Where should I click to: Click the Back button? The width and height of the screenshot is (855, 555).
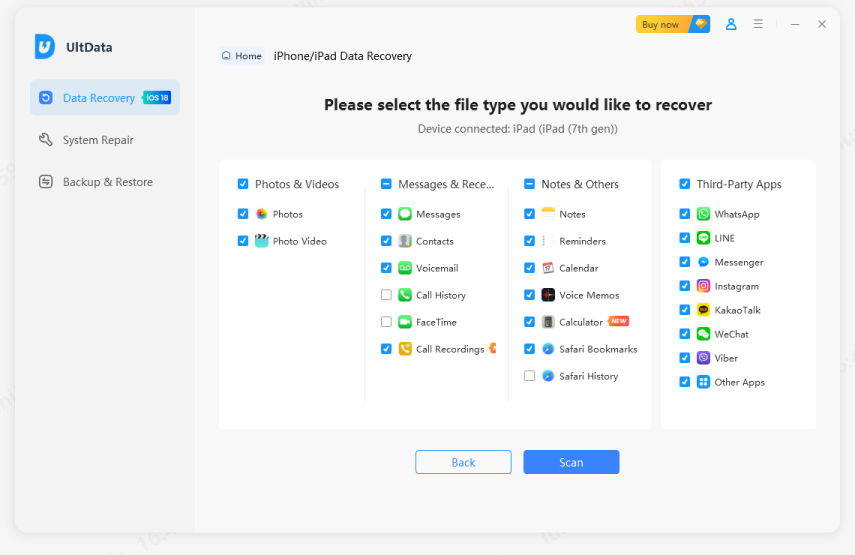click(x=463, y=462)
